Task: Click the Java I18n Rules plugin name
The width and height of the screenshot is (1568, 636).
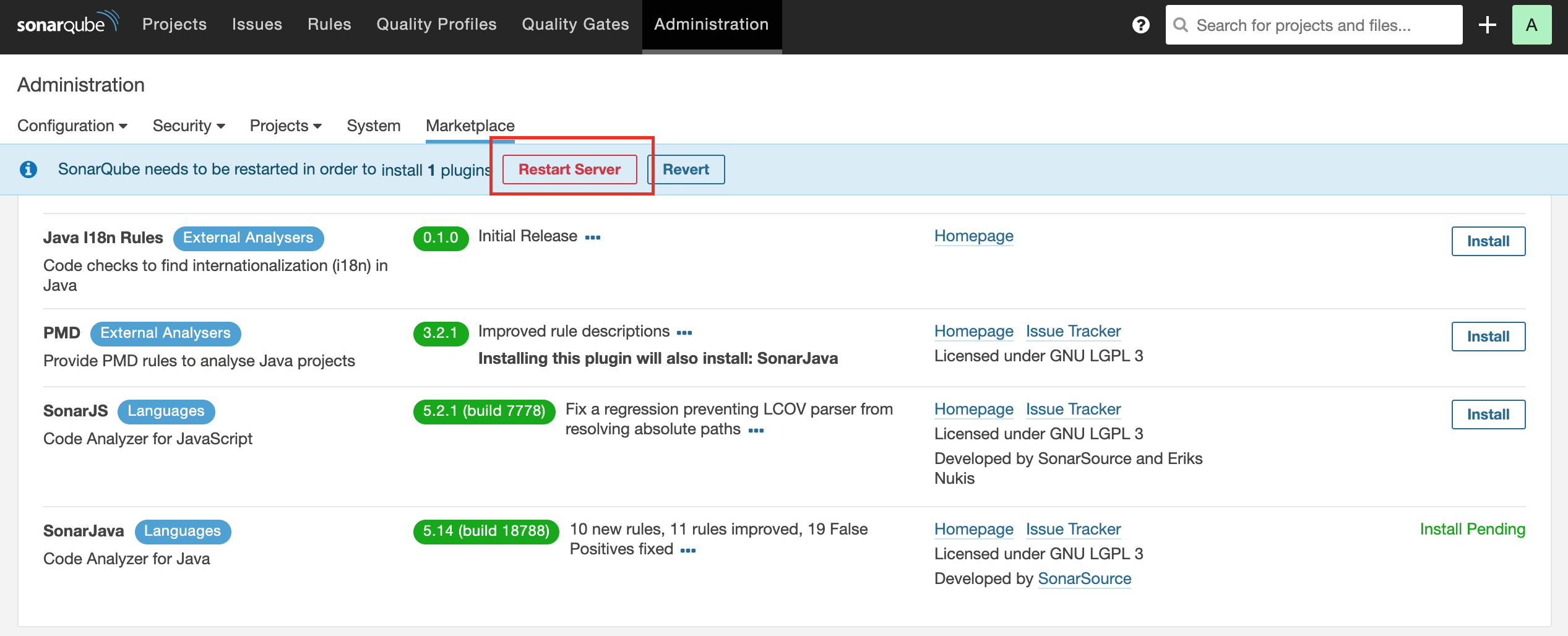Action: pos(103,238)
